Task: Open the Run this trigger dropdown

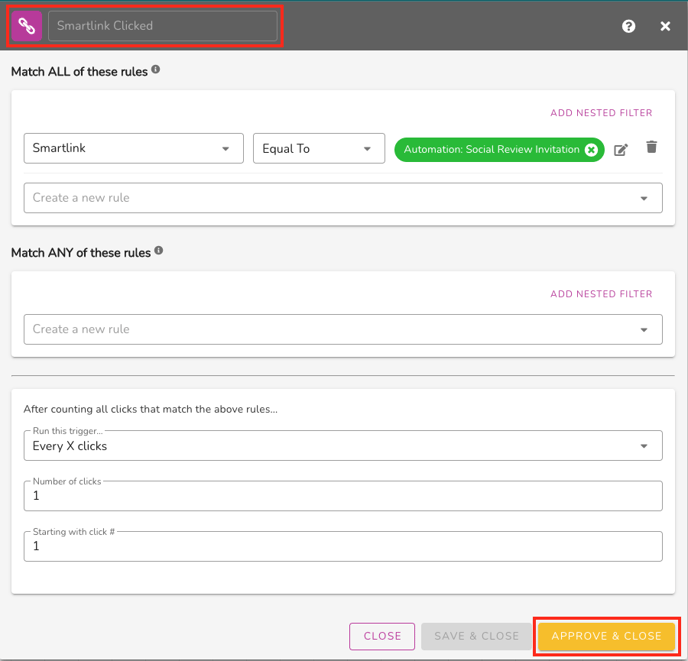Action: coord(342,446)
